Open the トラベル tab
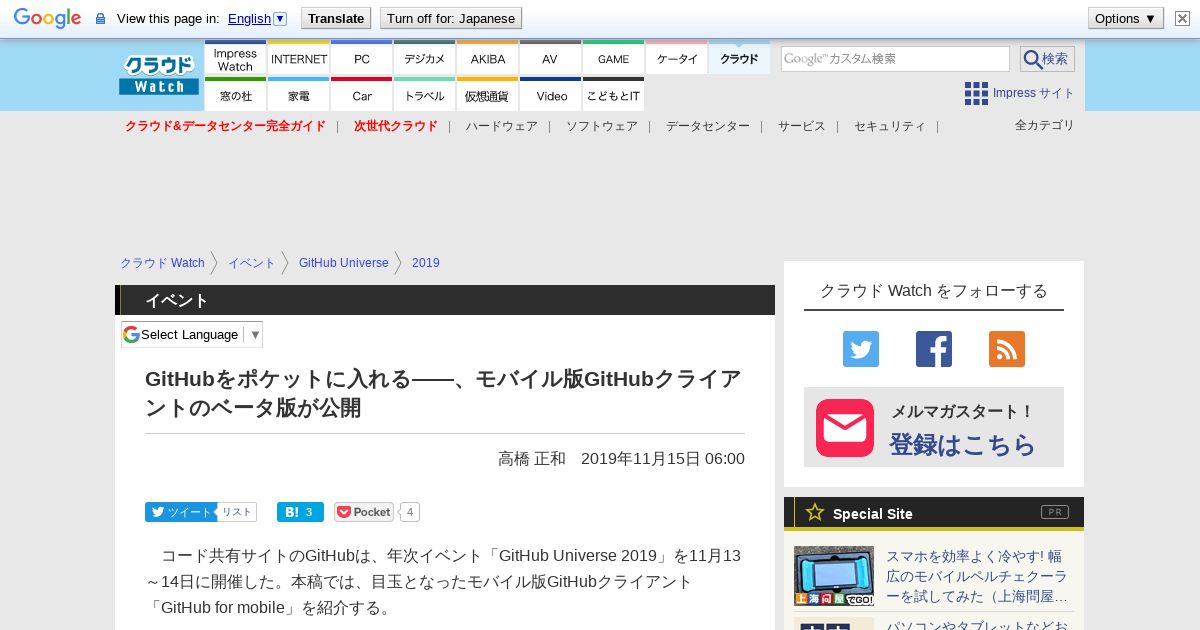The image size is (1200, 630). (424, 95)
